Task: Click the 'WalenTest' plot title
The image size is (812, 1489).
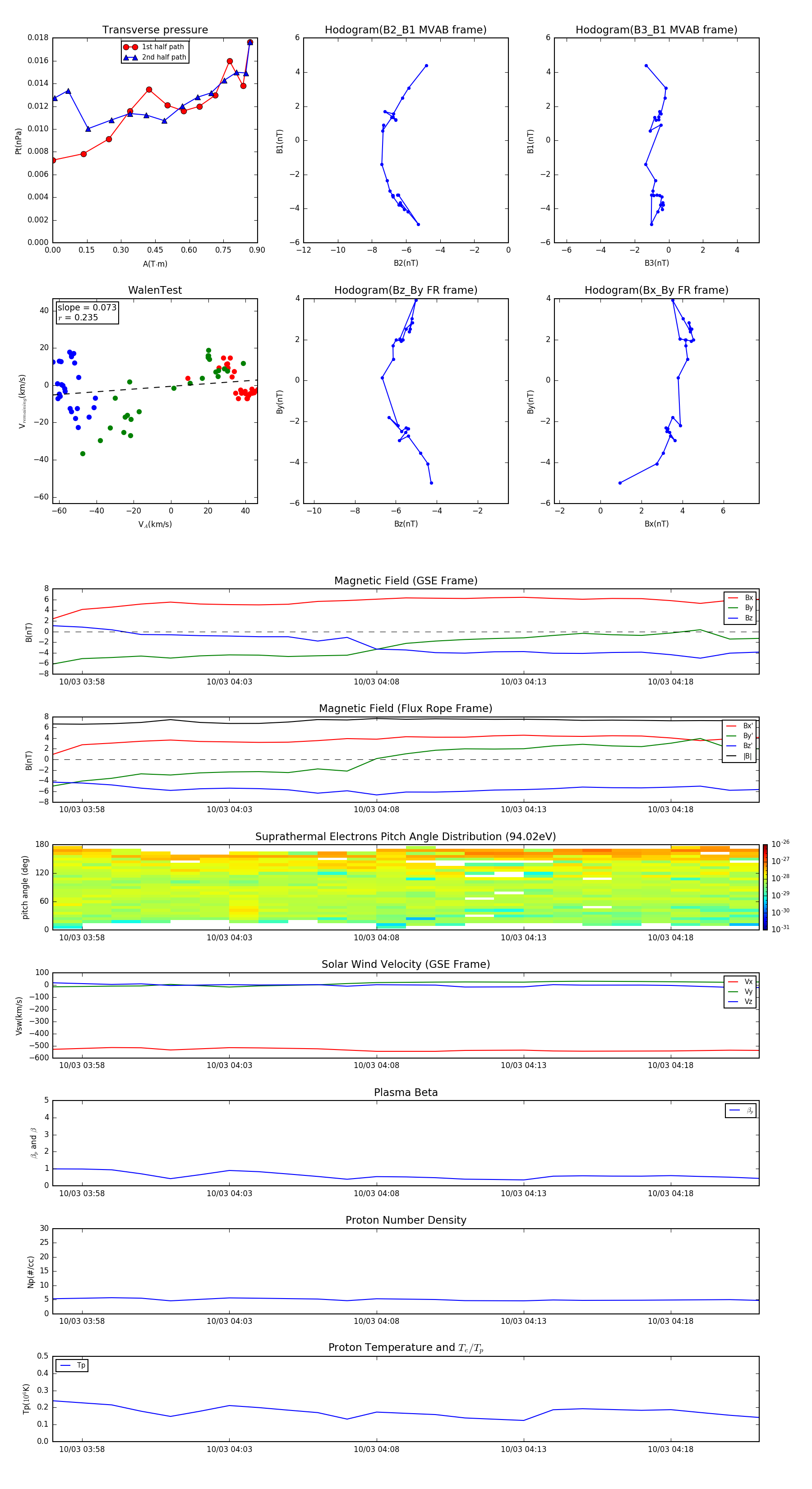Action: tap(155, 290)
